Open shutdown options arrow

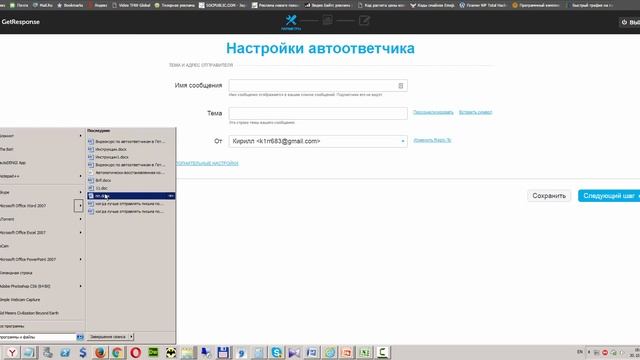coord(131,337)
